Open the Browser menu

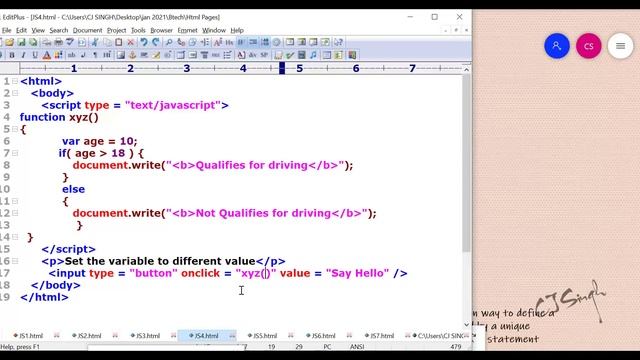tap(161, 30)
